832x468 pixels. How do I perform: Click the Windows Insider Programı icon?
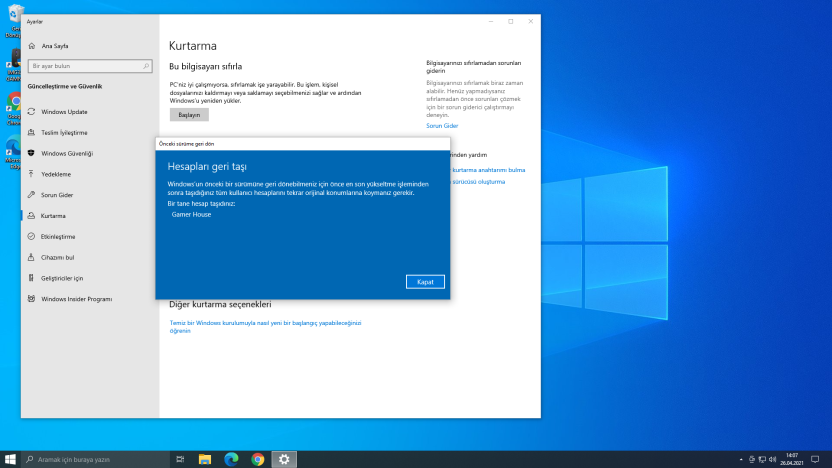pyautogui.click(x=31, y=299)
